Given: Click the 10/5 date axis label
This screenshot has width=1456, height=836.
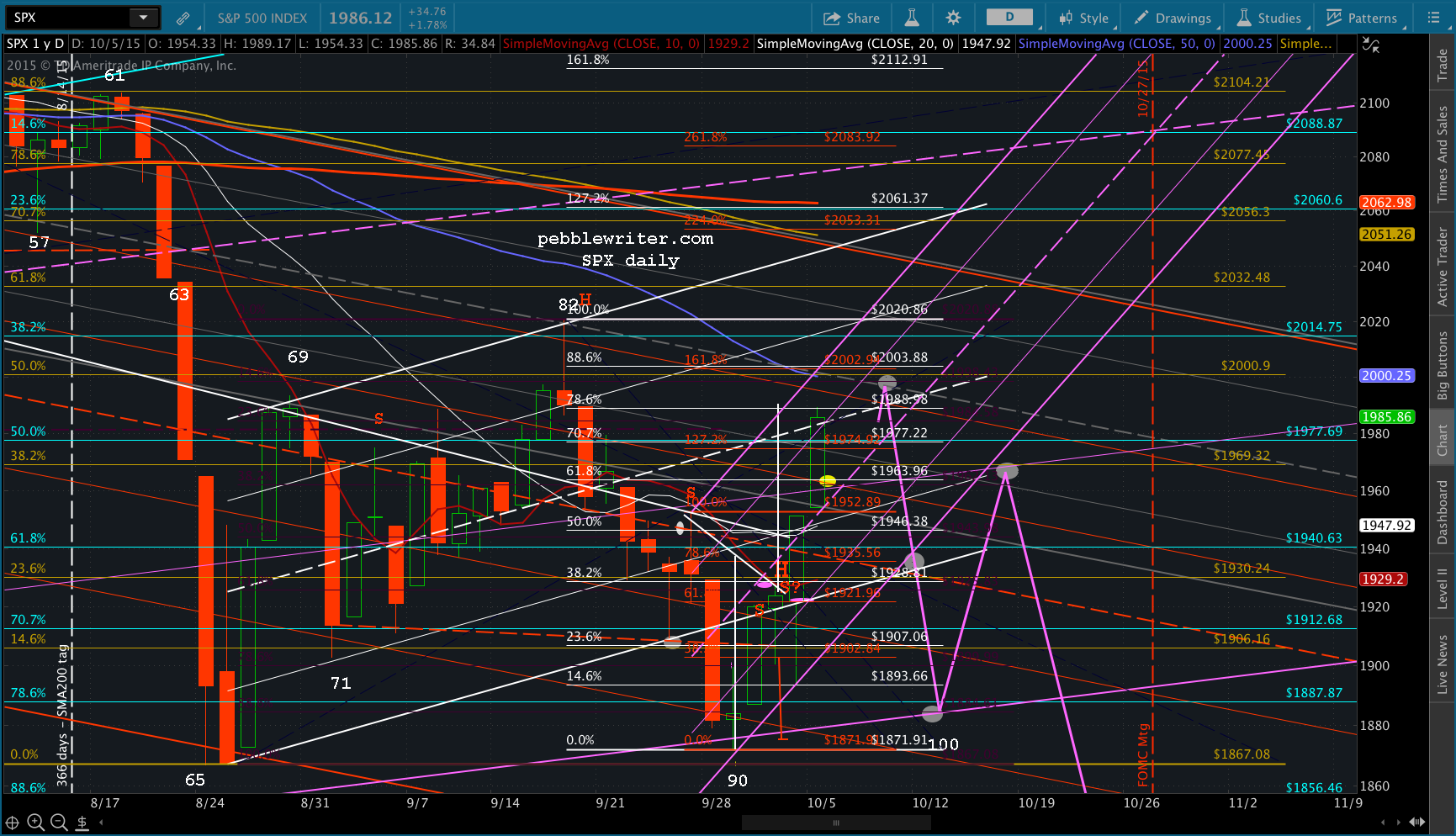Looking at the screenshot, I should [821, 802].
